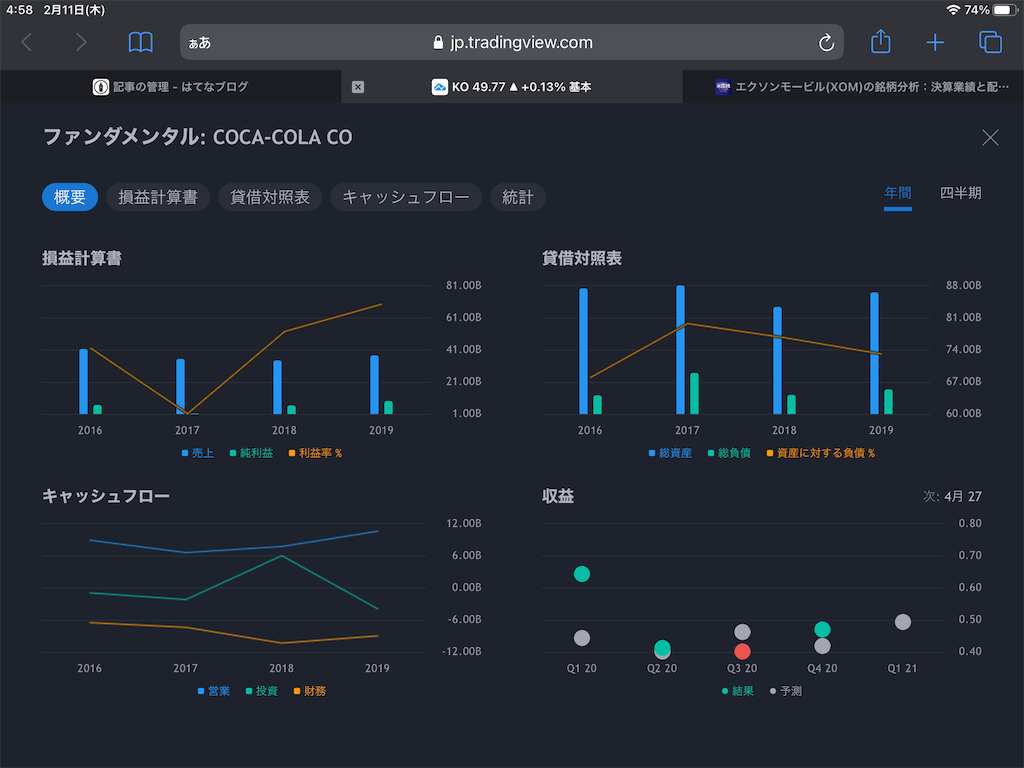Select the KO 49.77 tab

point(511,87)
